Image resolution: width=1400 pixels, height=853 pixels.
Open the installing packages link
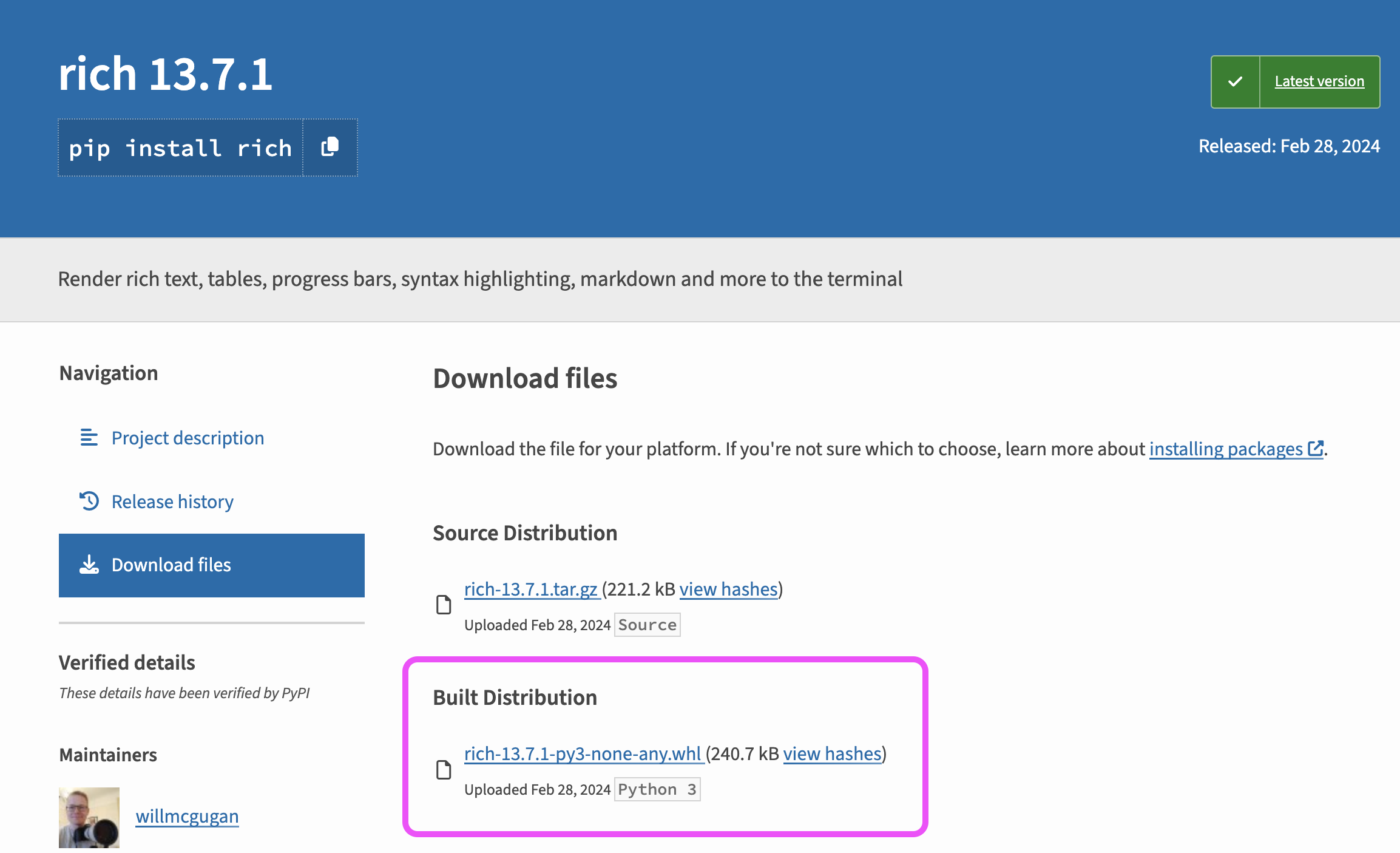tap(1226, 449)
